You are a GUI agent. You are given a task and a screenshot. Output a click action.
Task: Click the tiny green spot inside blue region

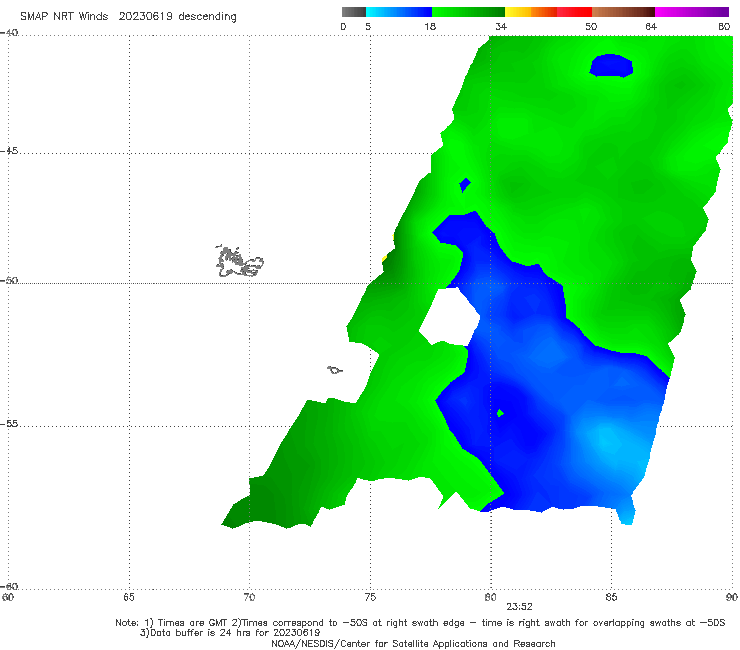[x=500, y=414]
